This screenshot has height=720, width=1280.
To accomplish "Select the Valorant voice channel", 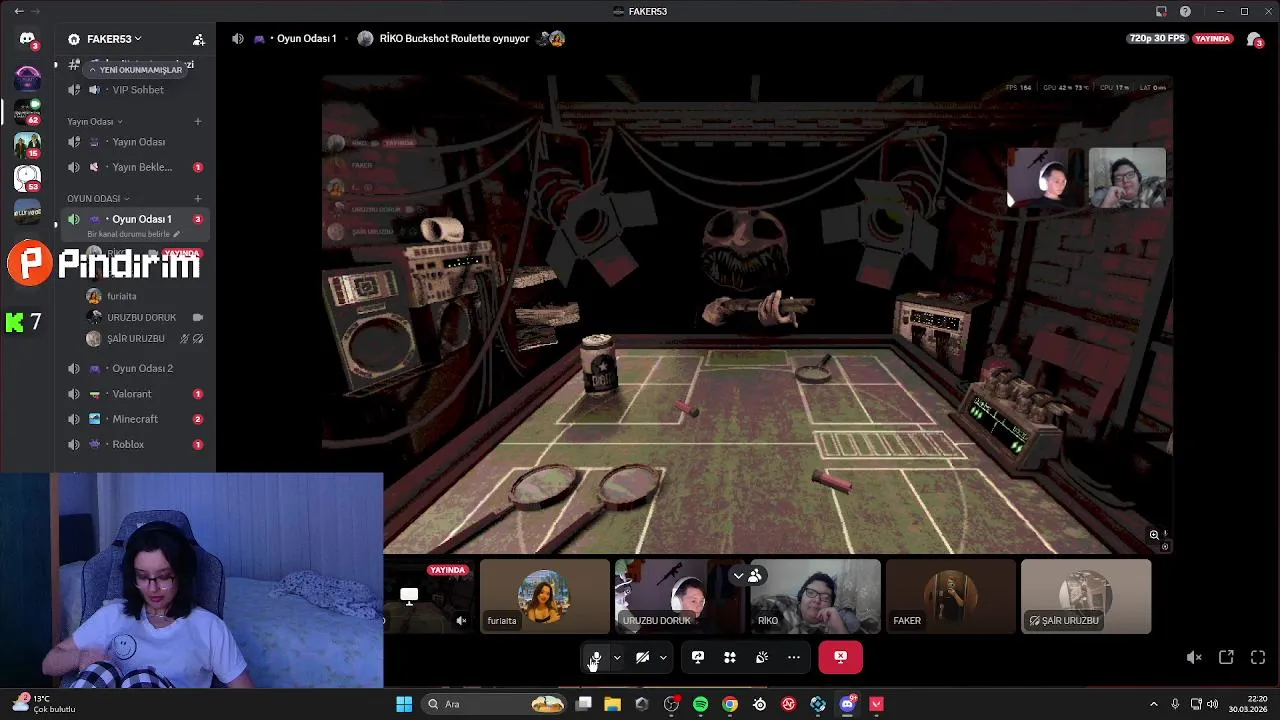I will click(x=135, y=394).
